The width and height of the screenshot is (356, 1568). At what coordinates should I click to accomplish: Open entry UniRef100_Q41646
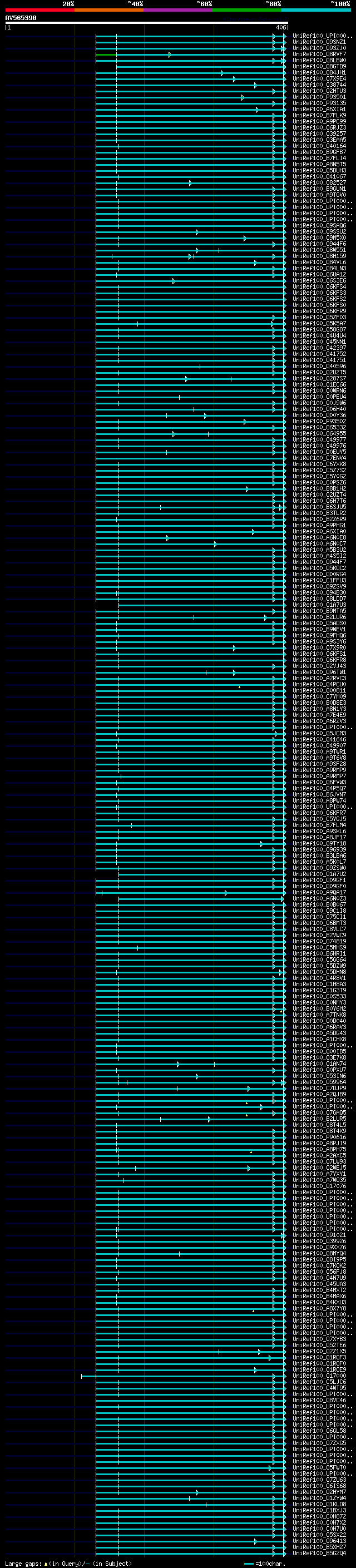(319, 740)
